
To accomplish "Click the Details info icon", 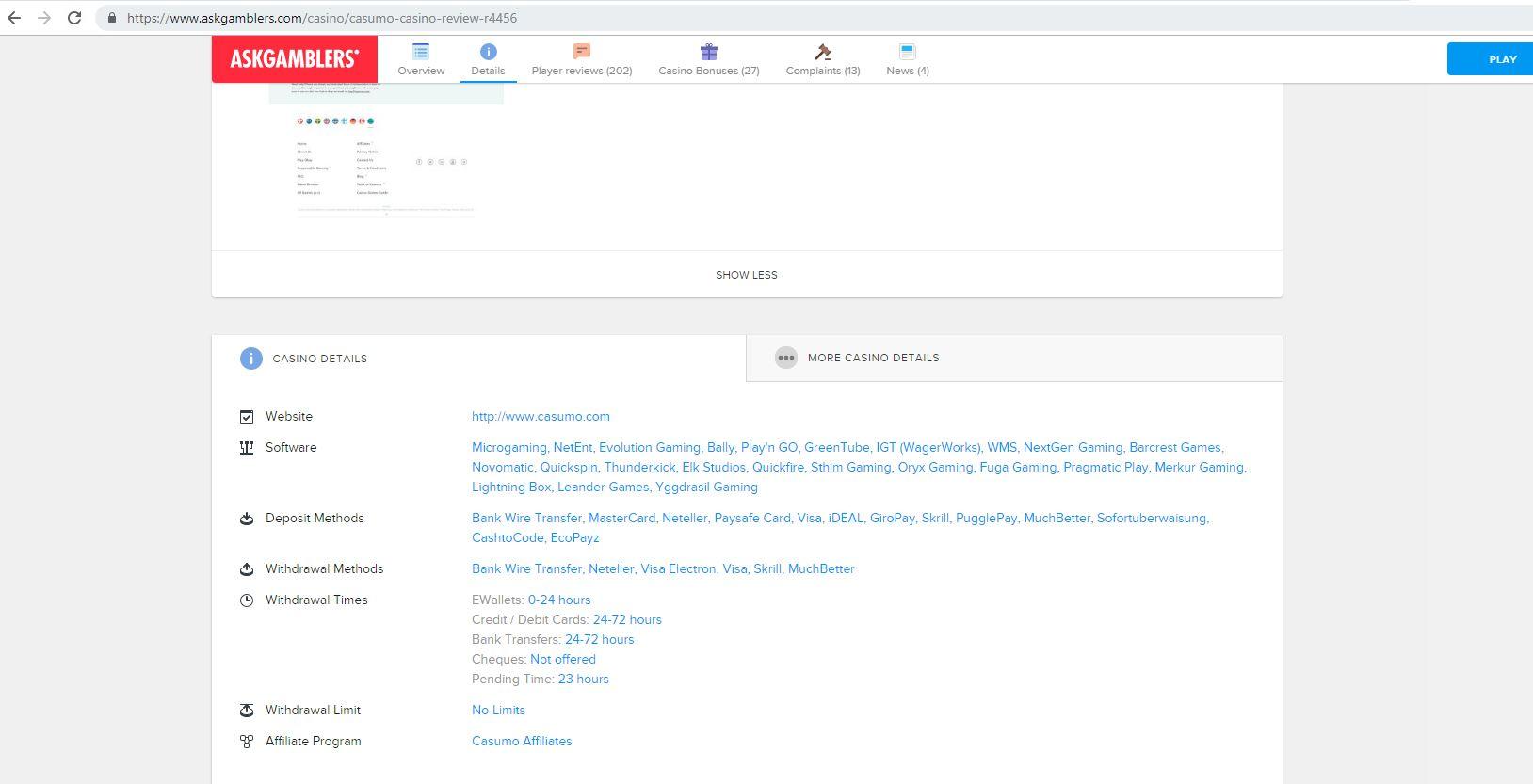I will pos(488,51).
